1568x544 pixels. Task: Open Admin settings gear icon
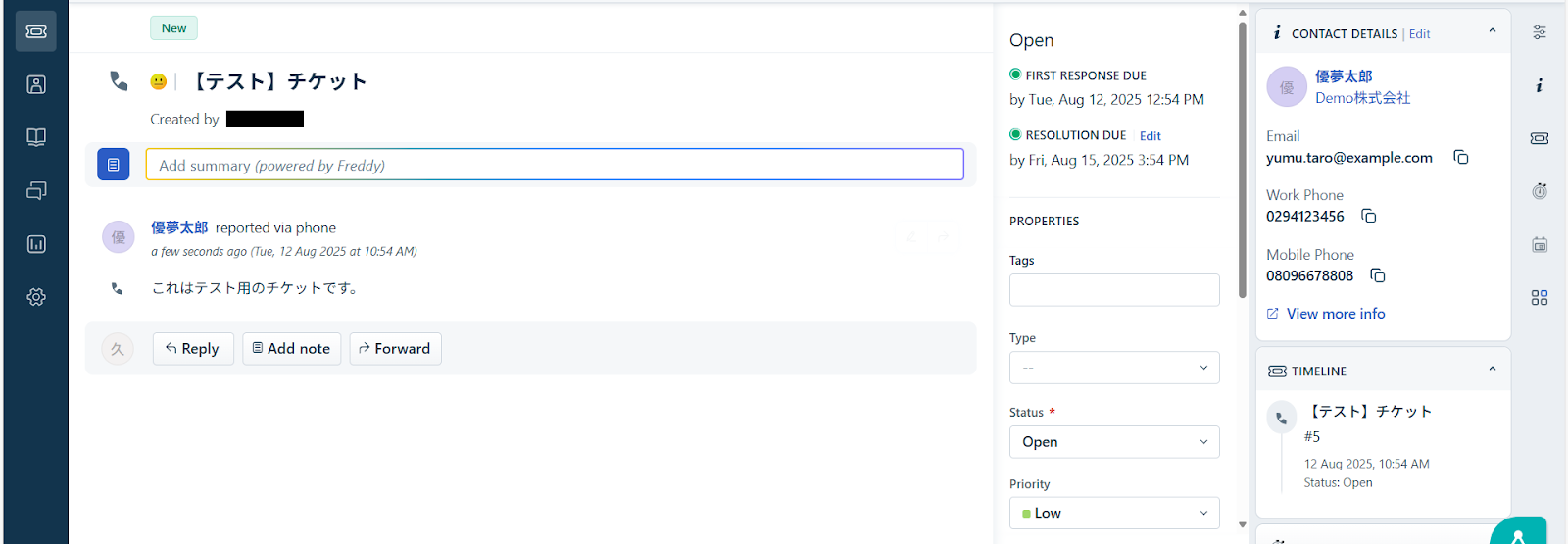[x=36, y=297]
